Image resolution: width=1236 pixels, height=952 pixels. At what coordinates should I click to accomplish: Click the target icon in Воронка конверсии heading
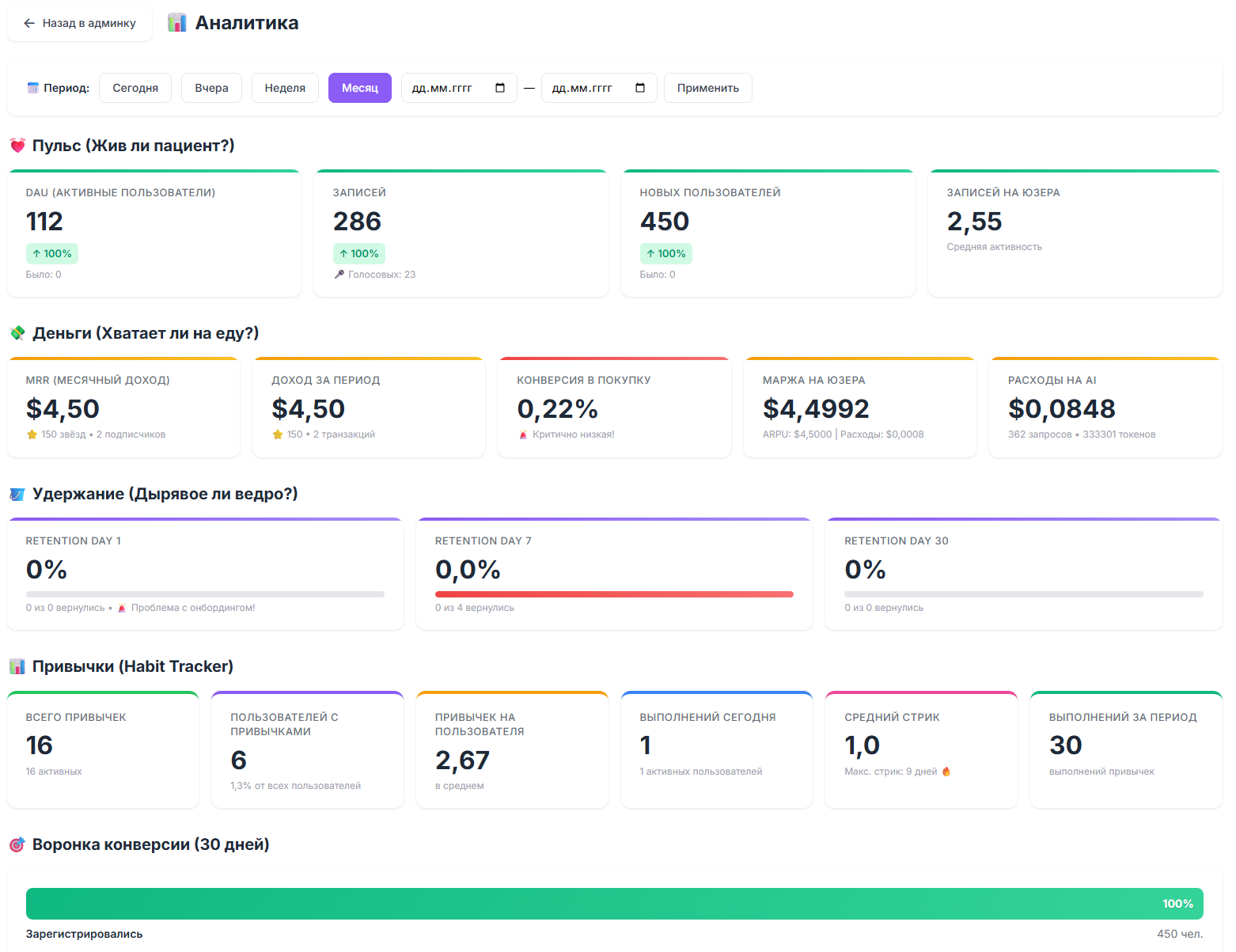click(x=17, y=845)
